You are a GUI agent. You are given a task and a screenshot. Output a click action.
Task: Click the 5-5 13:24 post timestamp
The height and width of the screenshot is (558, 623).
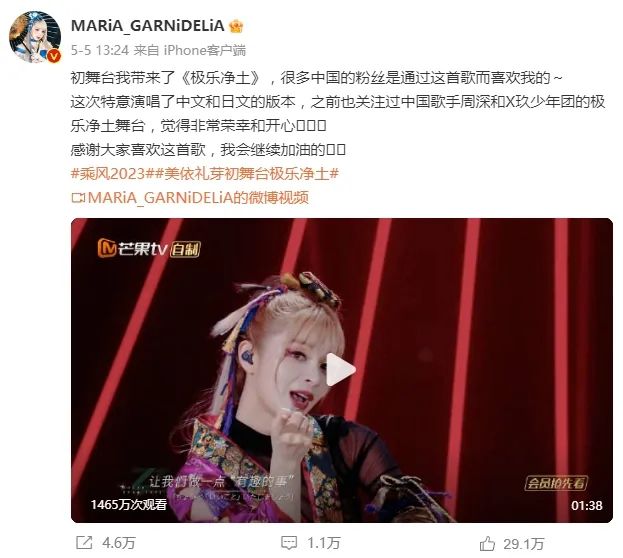[x=100, y=50]
